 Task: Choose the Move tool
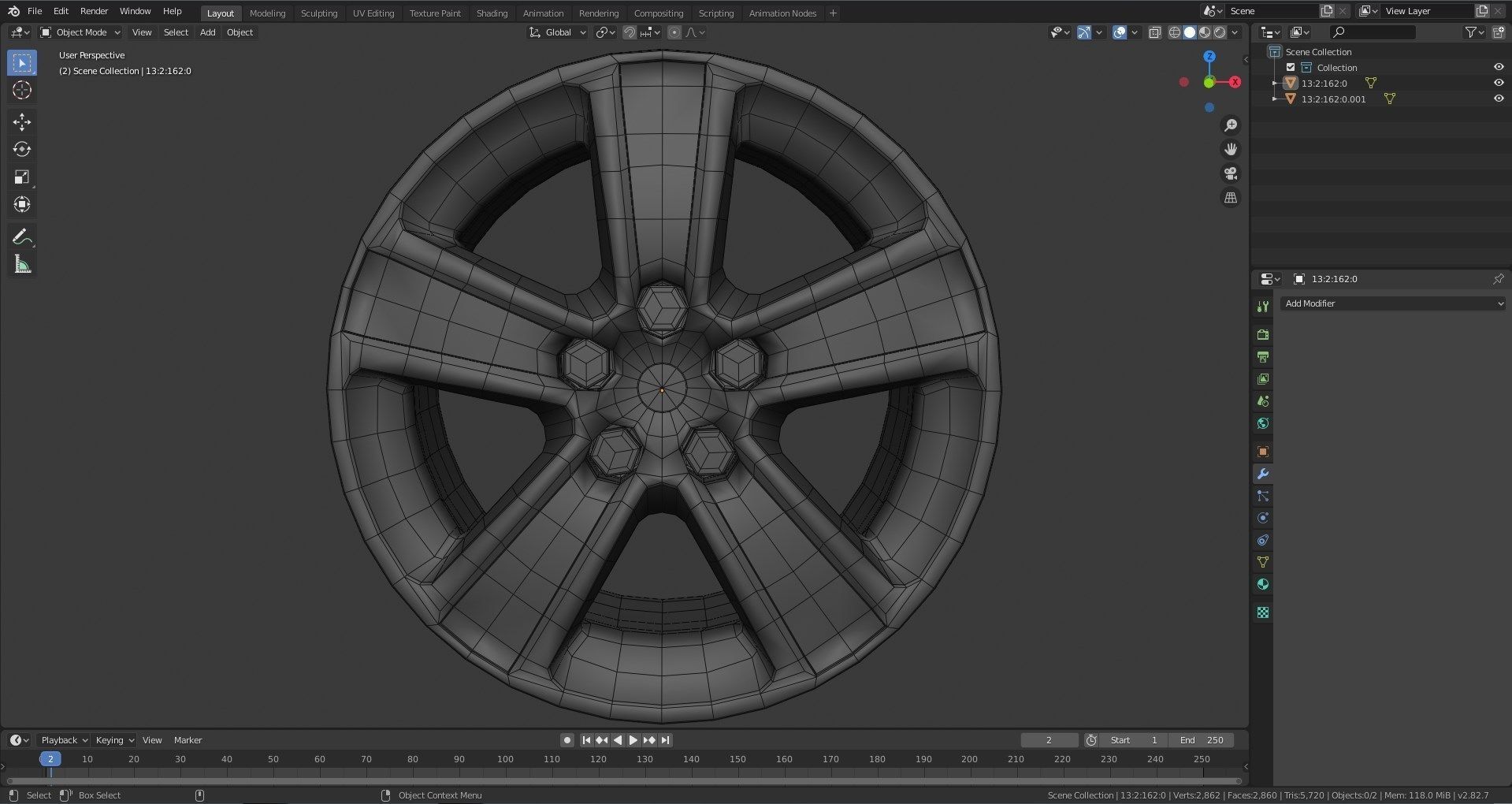point(22,121)
